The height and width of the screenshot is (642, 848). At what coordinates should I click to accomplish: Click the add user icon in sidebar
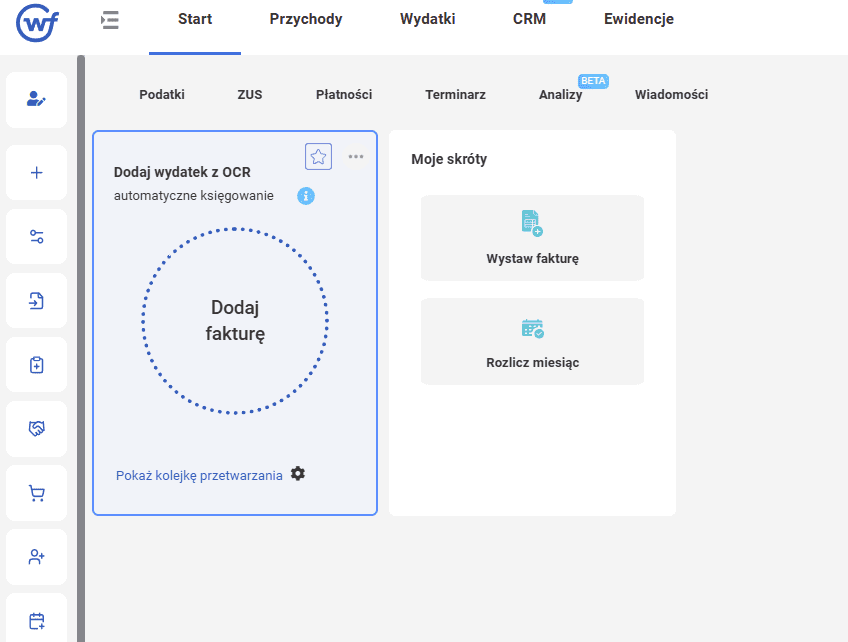37,557
